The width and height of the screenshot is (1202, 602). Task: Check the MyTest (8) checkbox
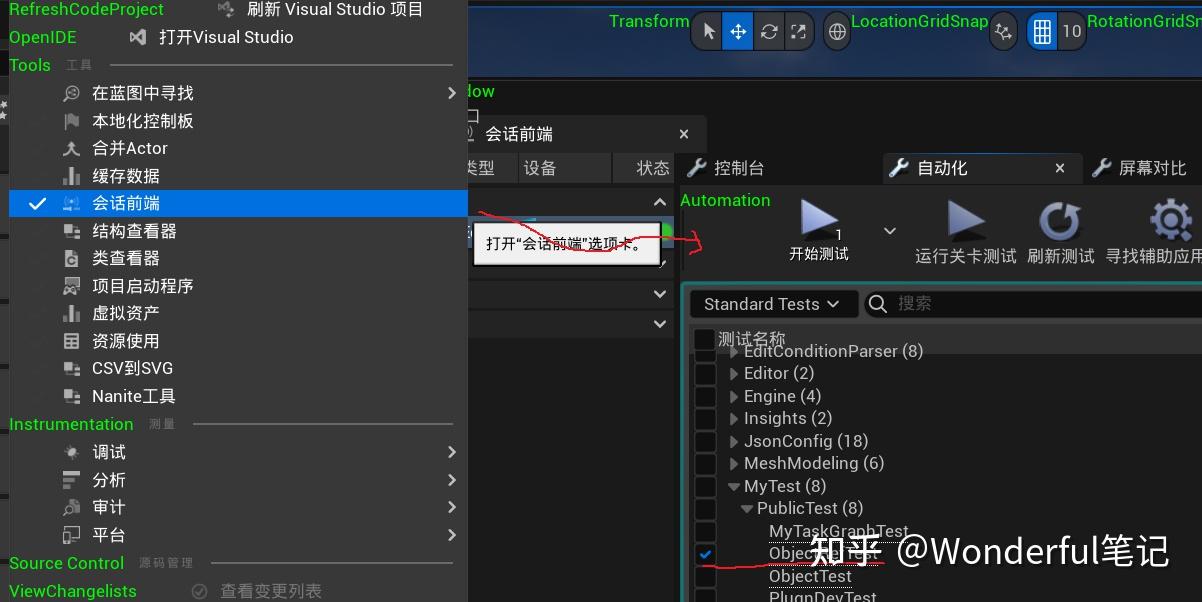tap(705, 487)
